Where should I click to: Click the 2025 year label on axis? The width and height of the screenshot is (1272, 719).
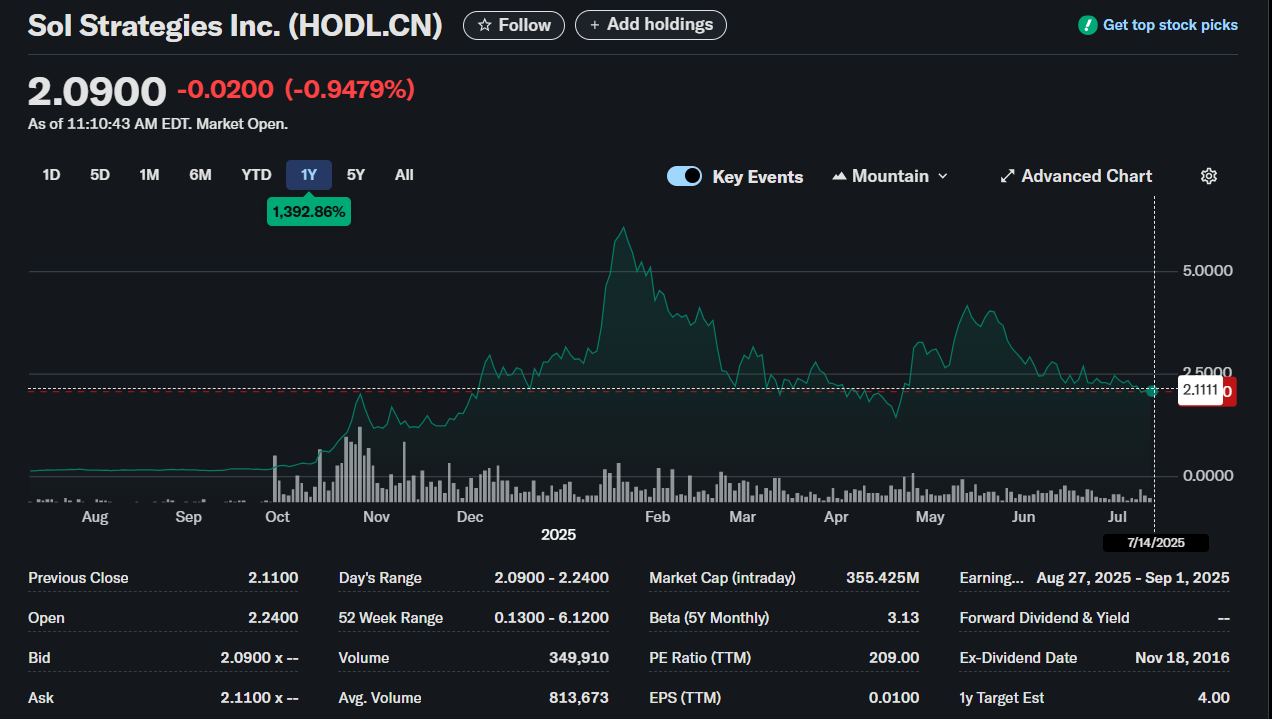(x=558, y=535)
